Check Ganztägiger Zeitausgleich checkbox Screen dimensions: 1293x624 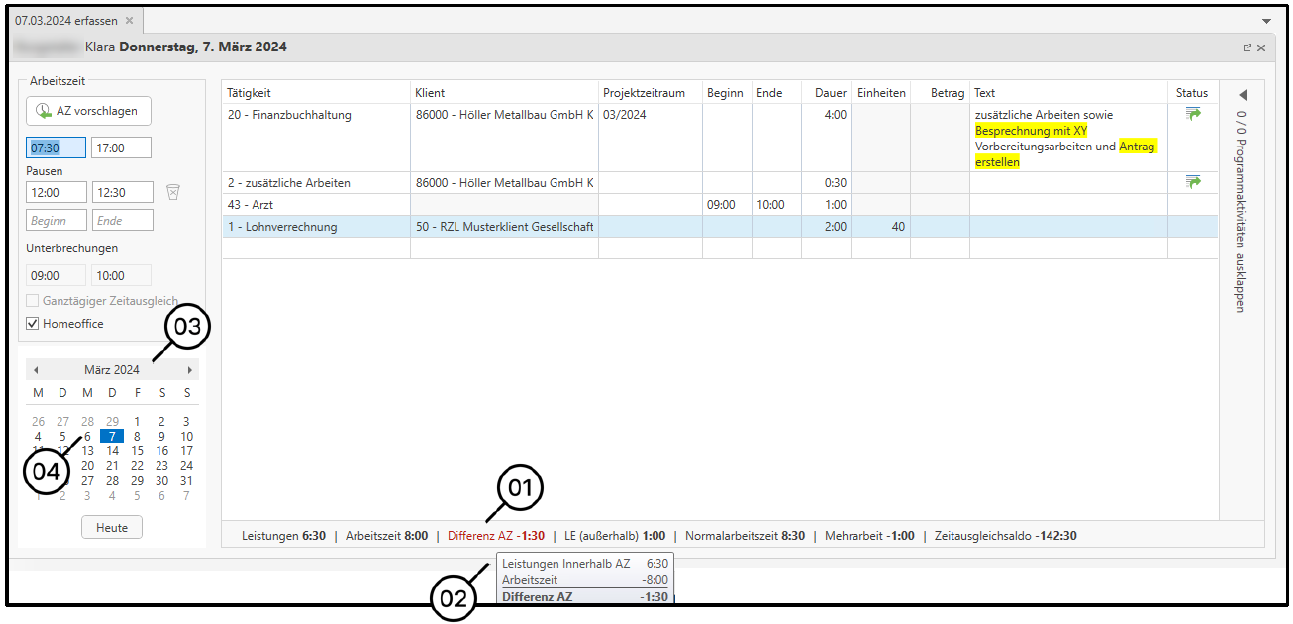[33, 301]
